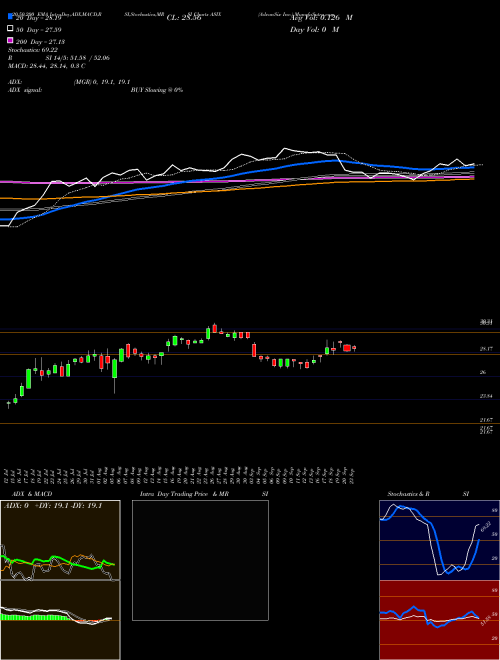
Task: Click the '50 Day - 27.59' legend text
Action: [39, 30]
